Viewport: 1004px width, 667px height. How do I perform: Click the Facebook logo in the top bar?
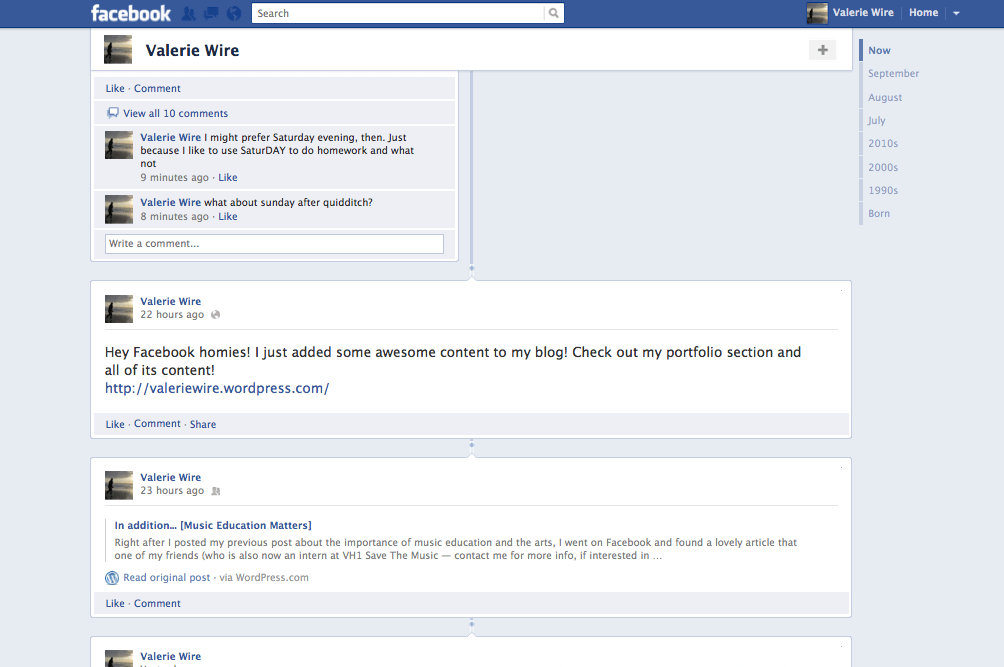point(131,13)
